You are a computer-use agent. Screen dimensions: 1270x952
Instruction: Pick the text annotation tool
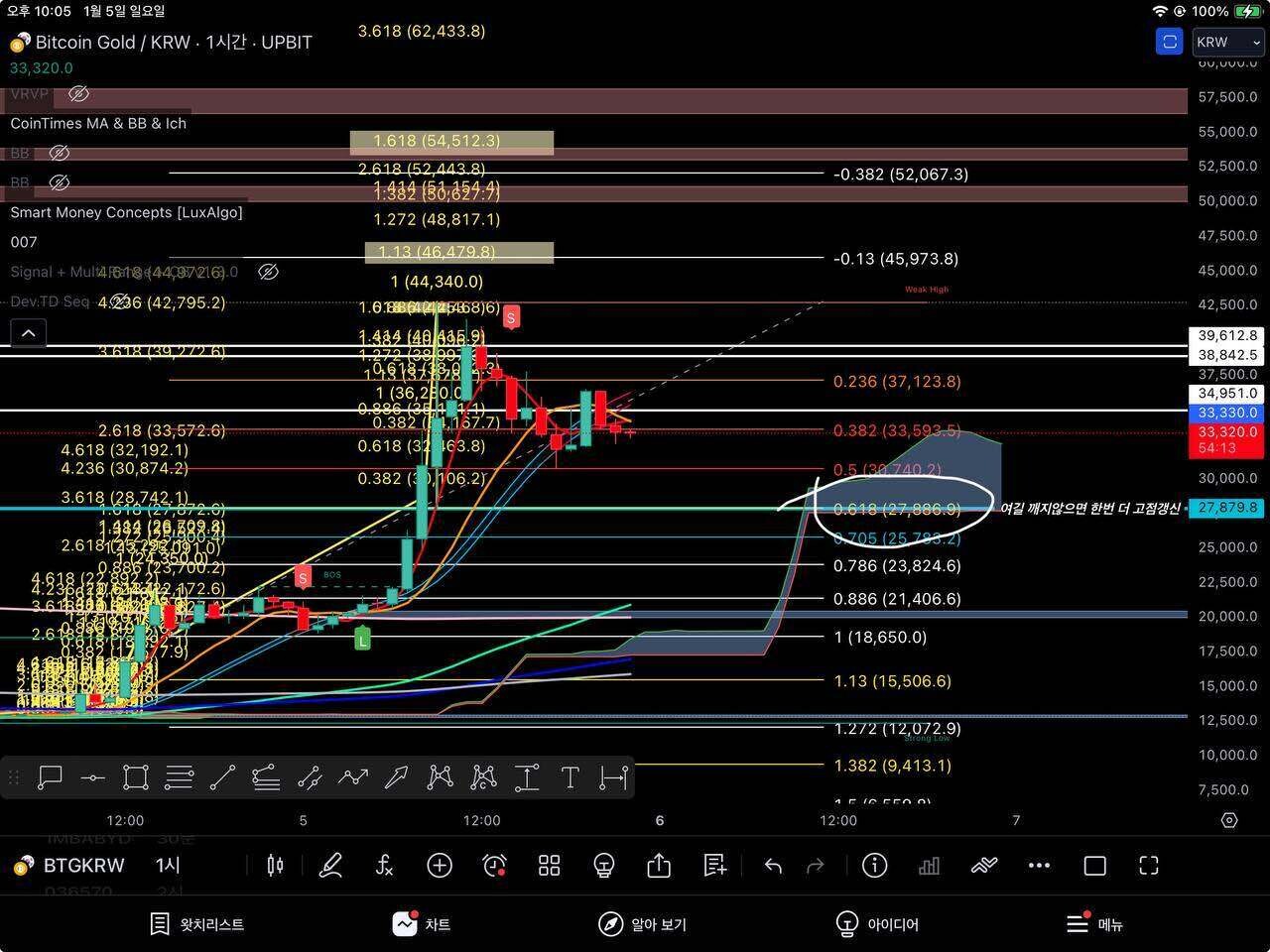coord(570,777)
